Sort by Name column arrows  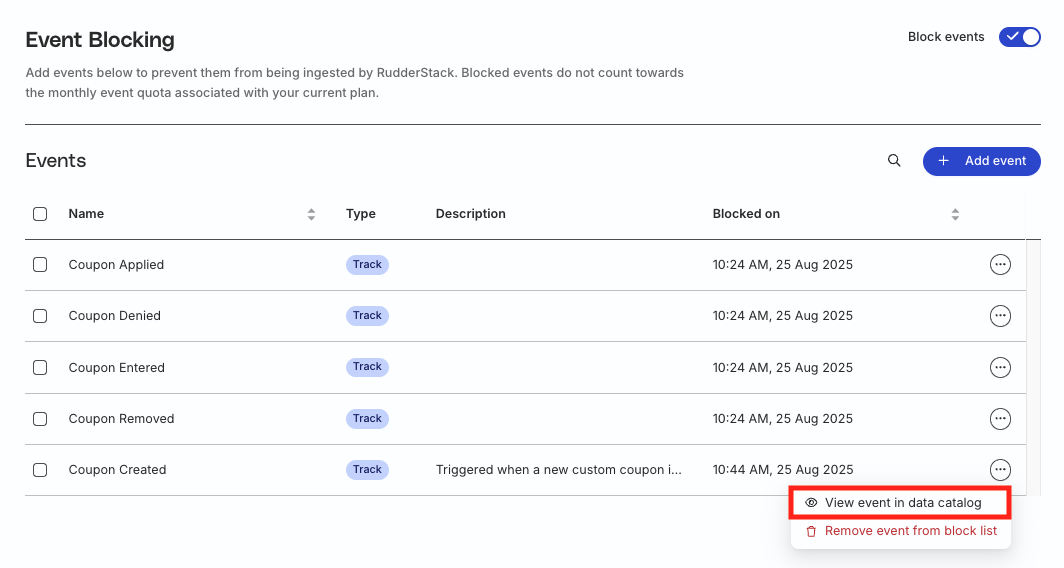[x=311, y=214]
